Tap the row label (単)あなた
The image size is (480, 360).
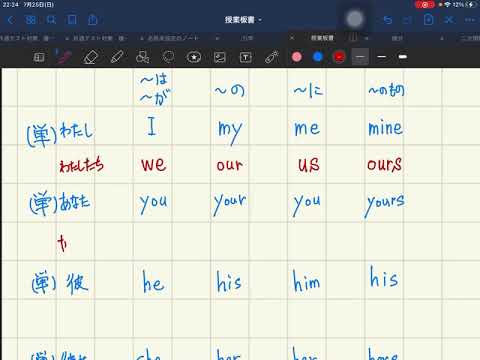(x=59, y=203)
